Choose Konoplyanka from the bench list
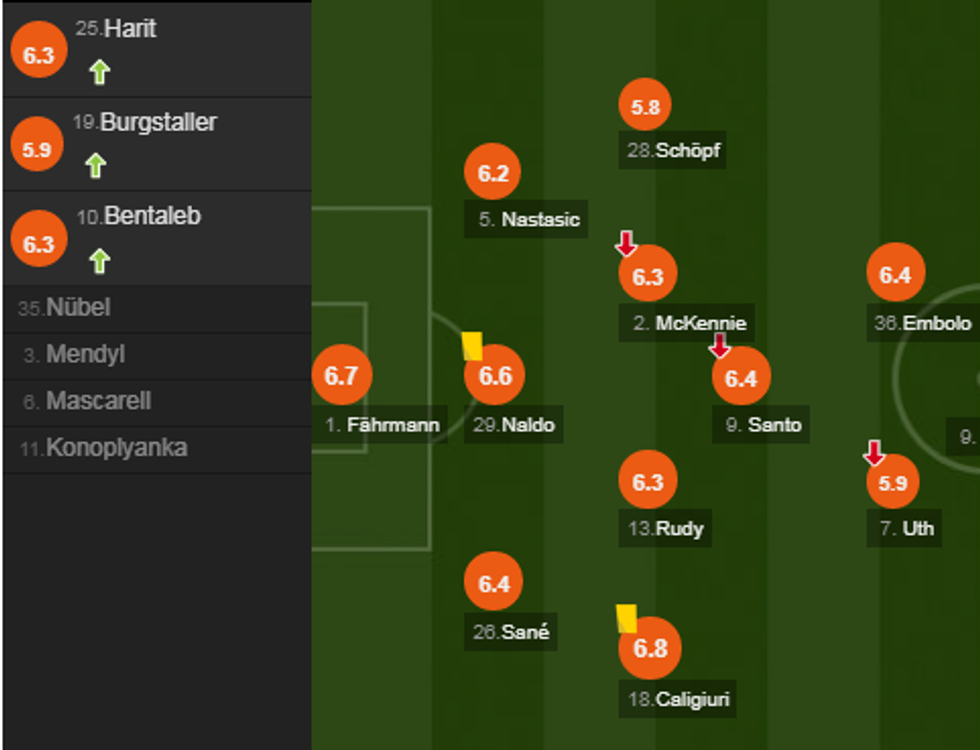This screenshot has width=980, height=750. pos(116,448)
